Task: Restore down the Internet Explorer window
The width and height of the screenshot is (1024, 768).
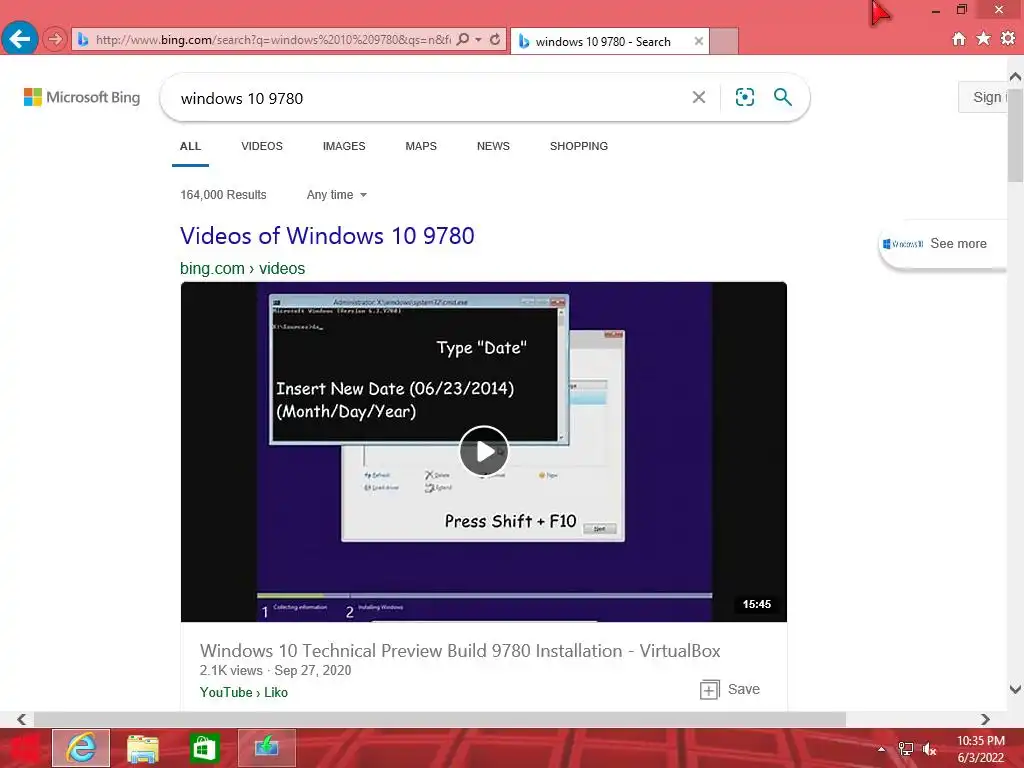Action: [961, 10]
